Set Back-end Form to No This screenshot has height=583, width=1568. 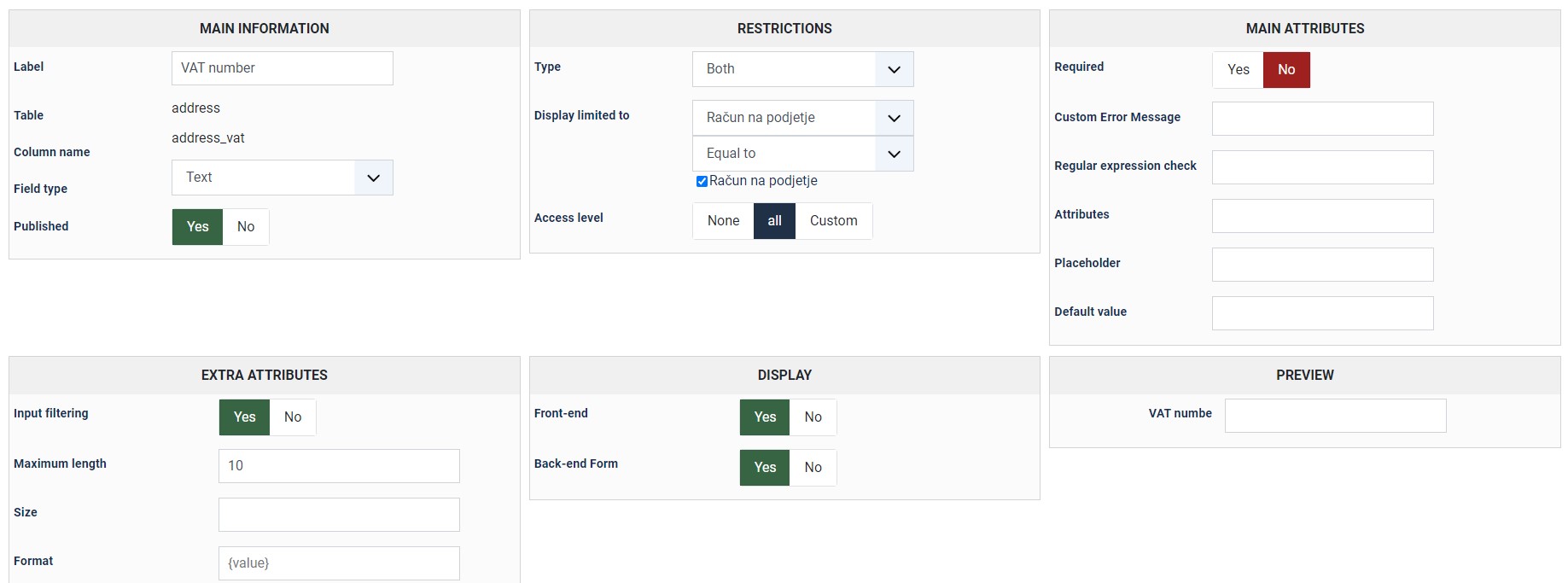click(813, 468)
